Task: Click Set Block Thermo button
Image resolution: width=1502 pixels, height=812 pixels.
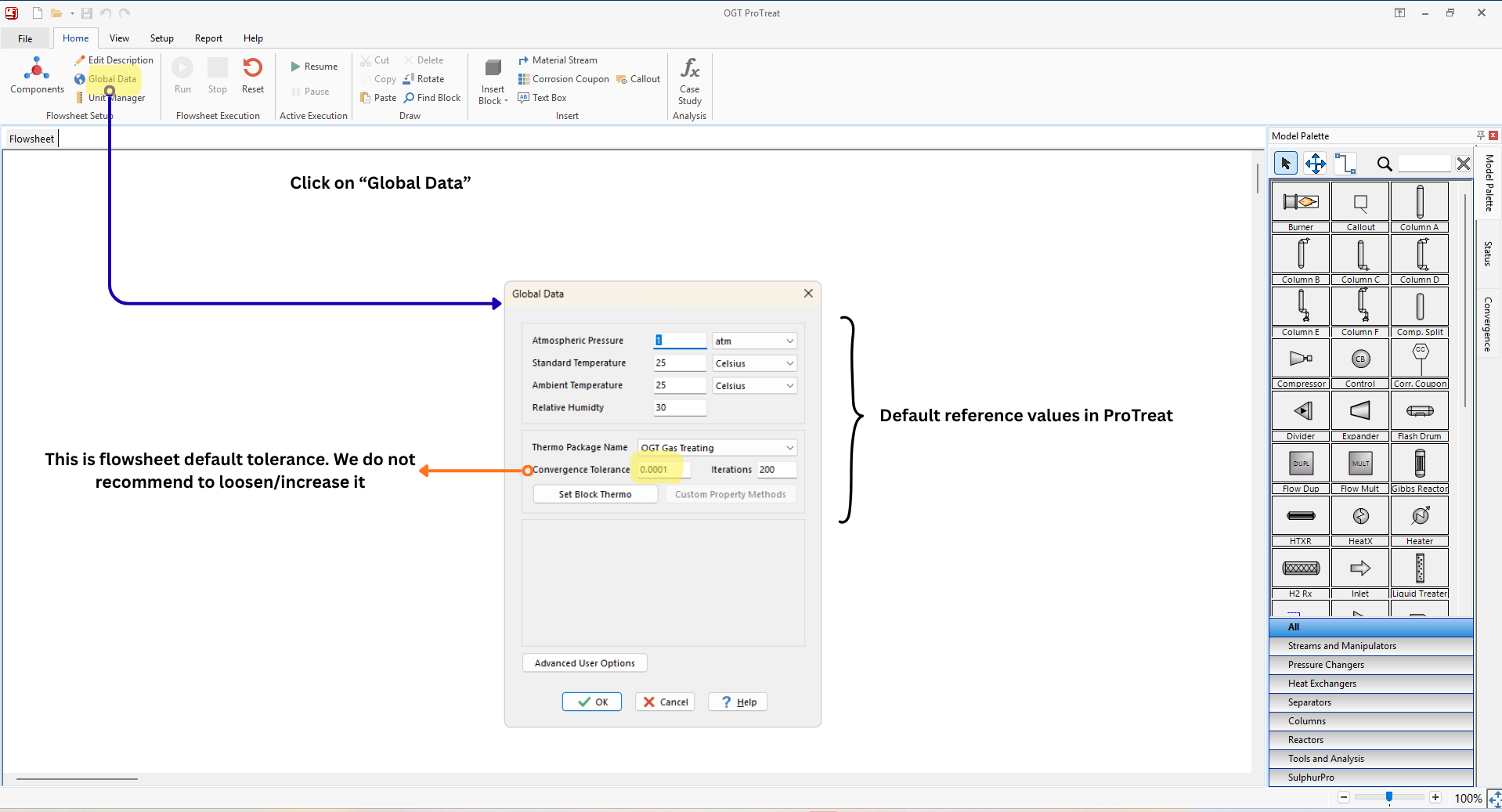Action: tap(595, 494)
